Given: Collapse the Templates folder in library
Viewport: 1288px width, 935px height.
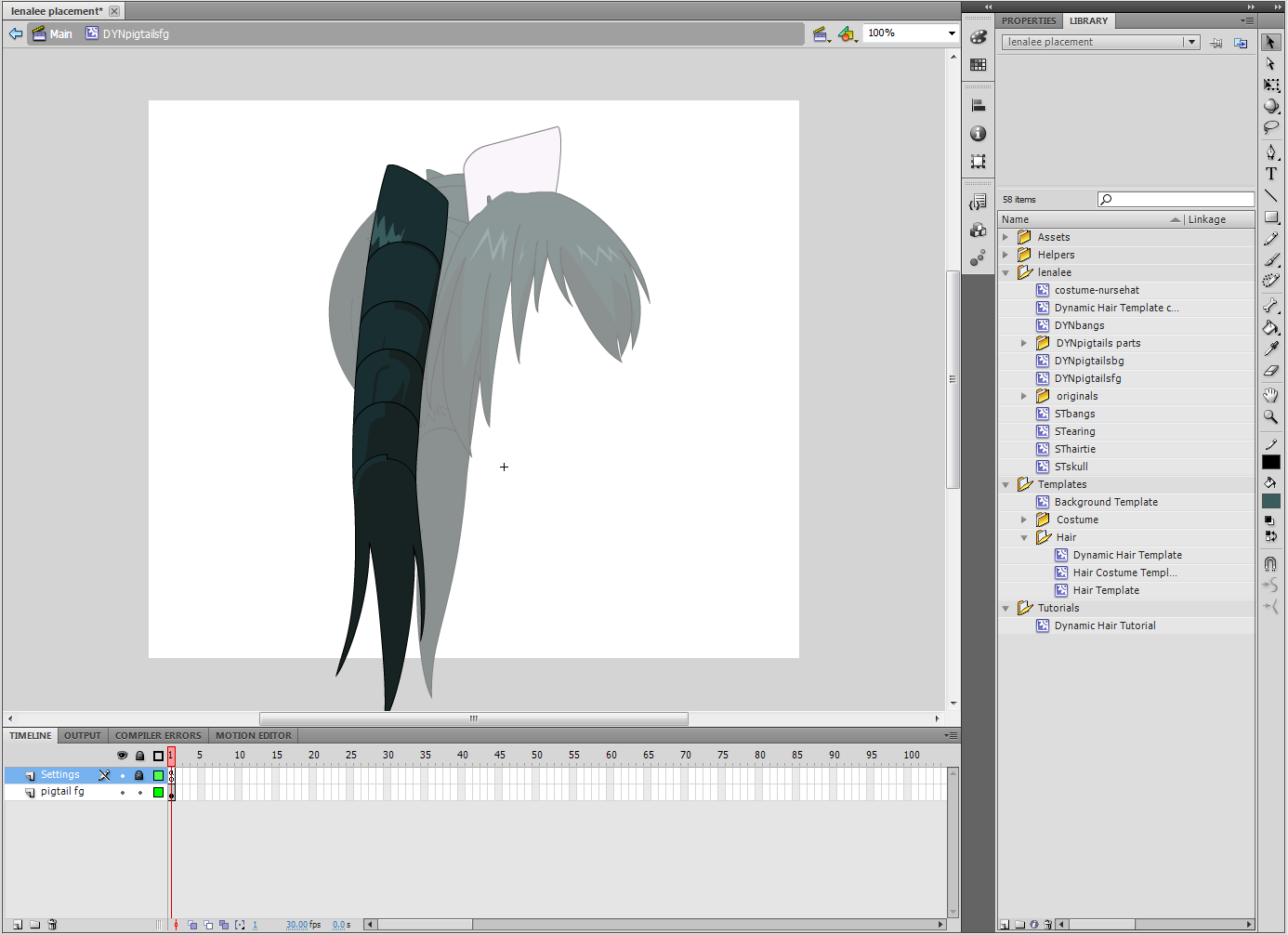Looking at the screenshot, I should point(1005,484).
